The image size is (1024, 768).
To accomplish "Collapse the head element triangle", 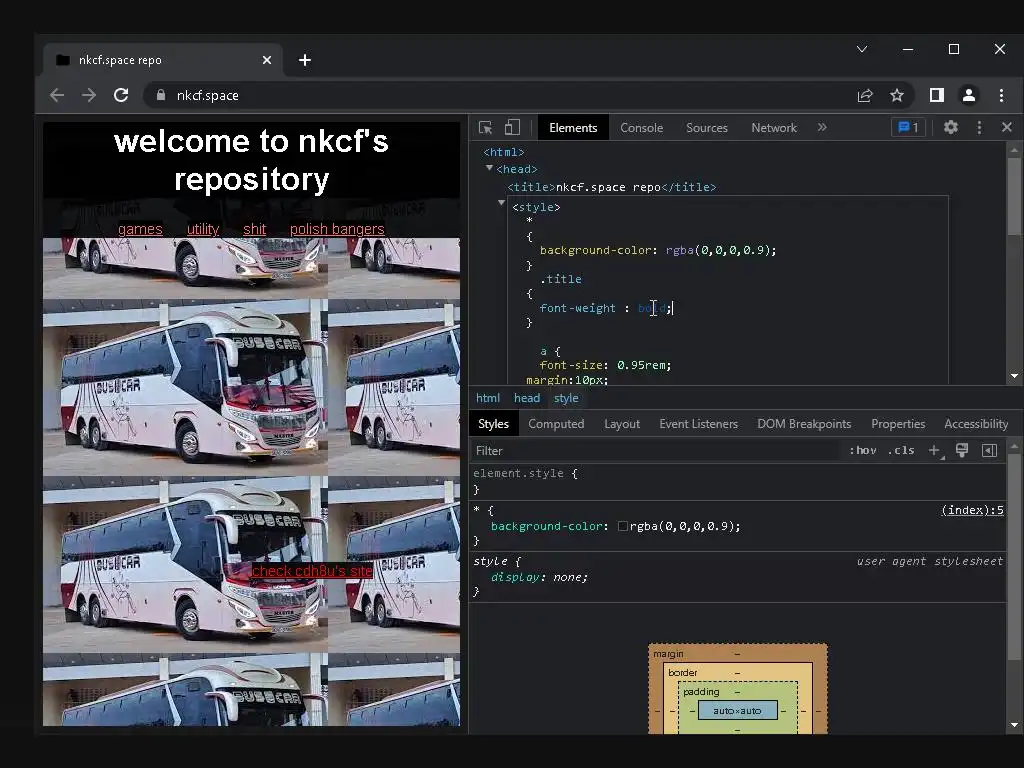I will [489, 168].
